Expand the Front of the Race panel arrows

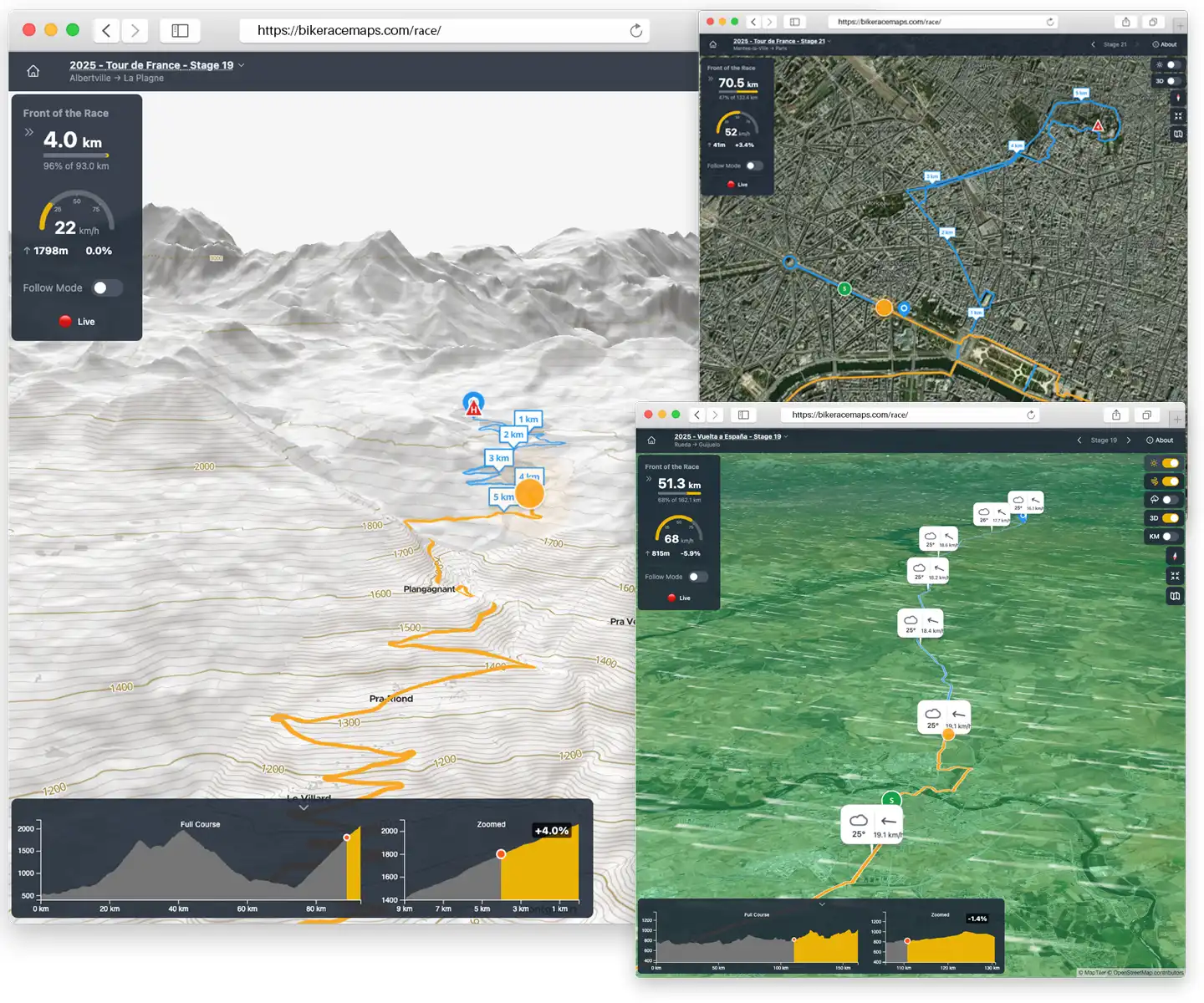(29, 131)
